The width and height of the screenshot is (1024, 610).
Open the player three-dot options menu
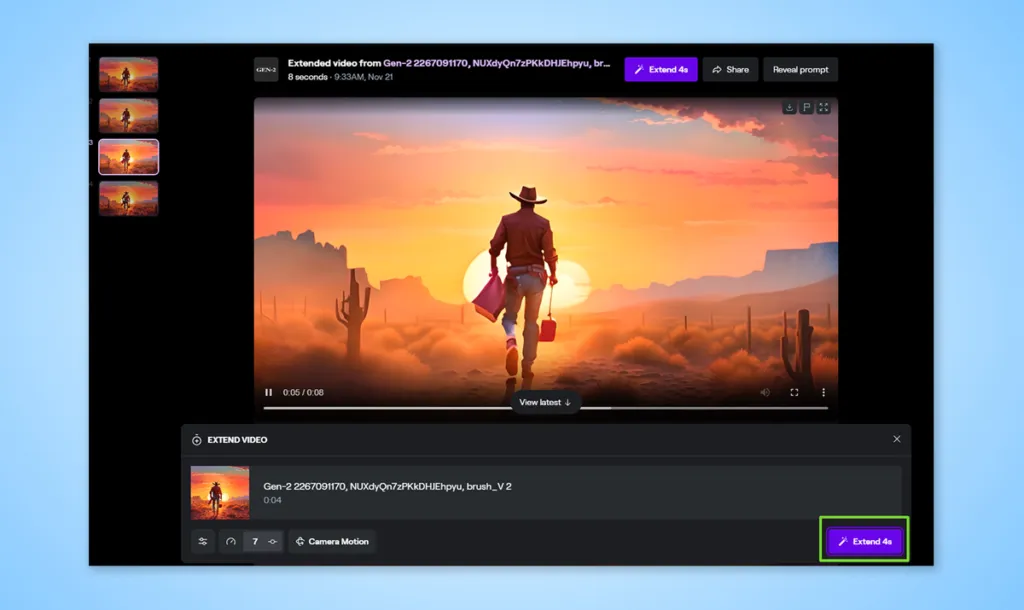824,393
